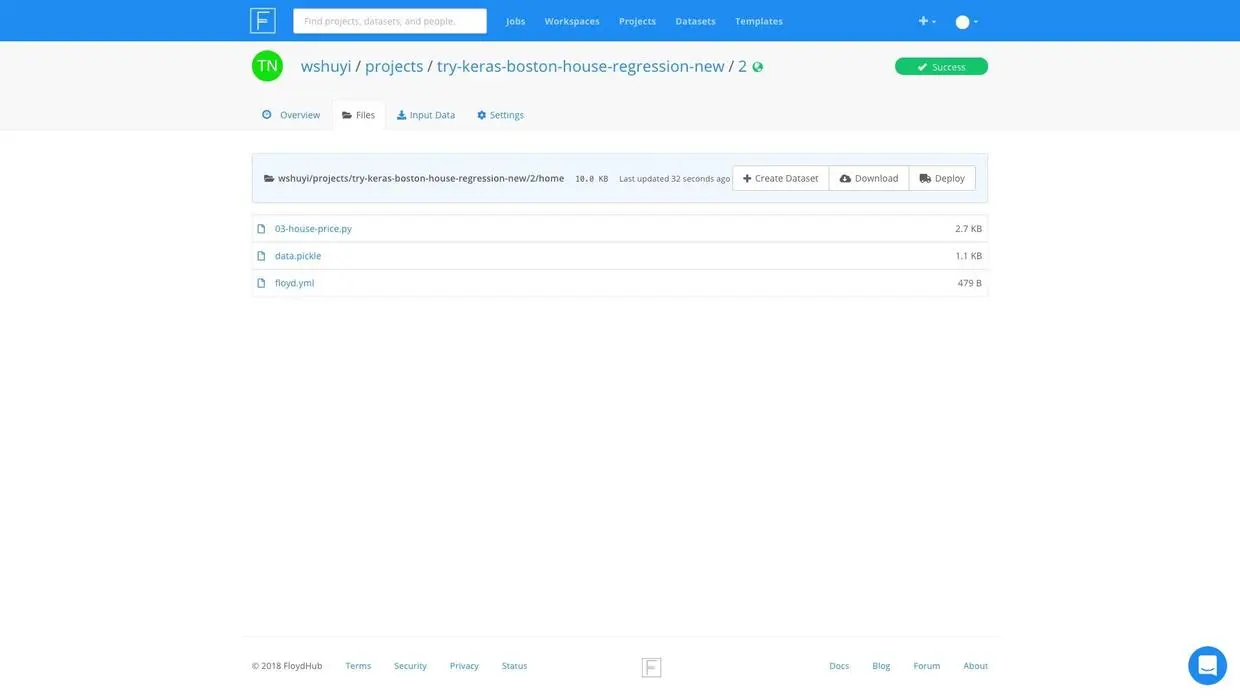
Task: Switch to the Overview tab
Action: (291, 115)
